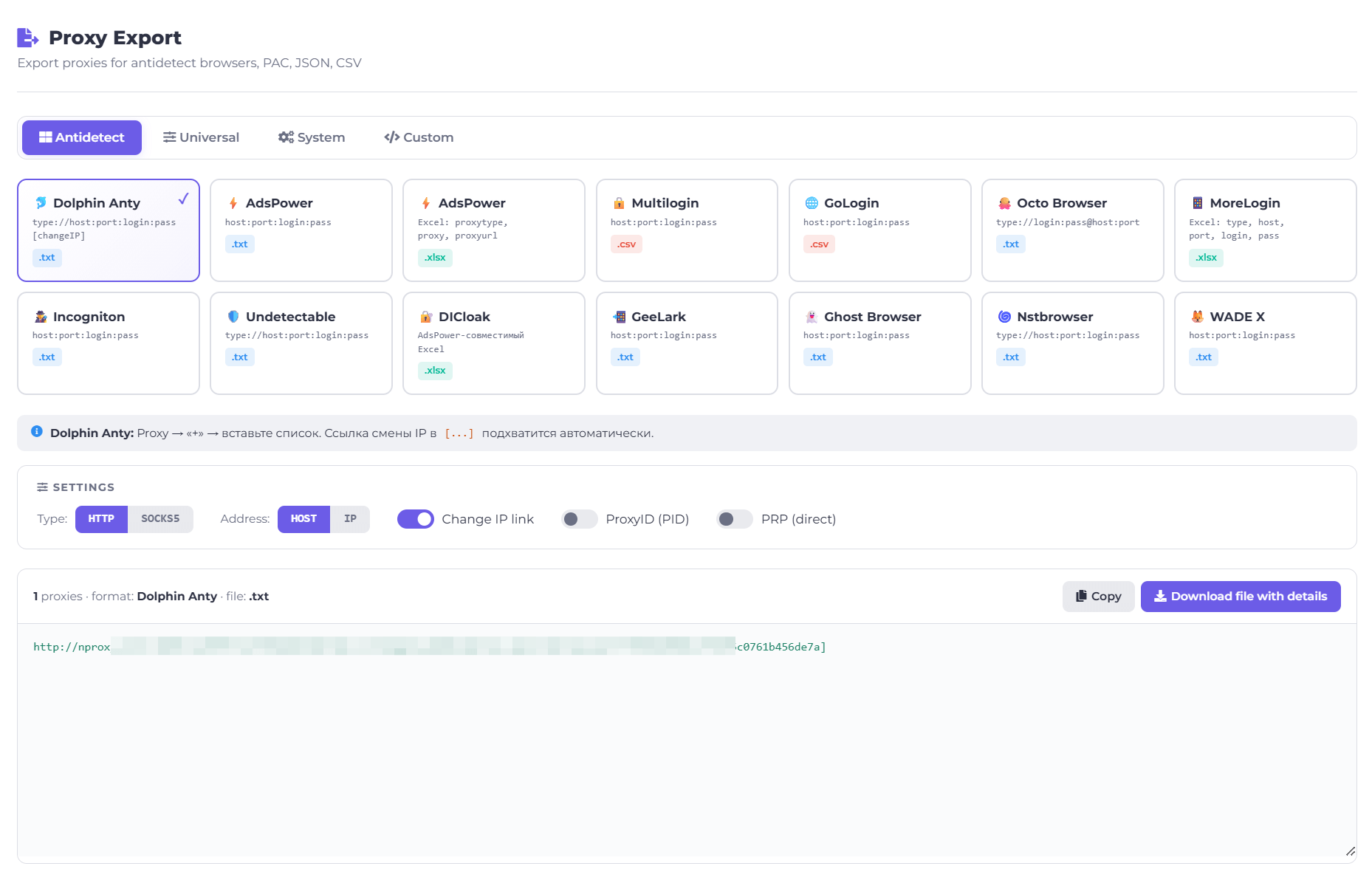The image size is (1372, 886).
Task: Click the .txt badge on Nstbrowser card
Action: pyautogui.click(x=1011, y=357)
